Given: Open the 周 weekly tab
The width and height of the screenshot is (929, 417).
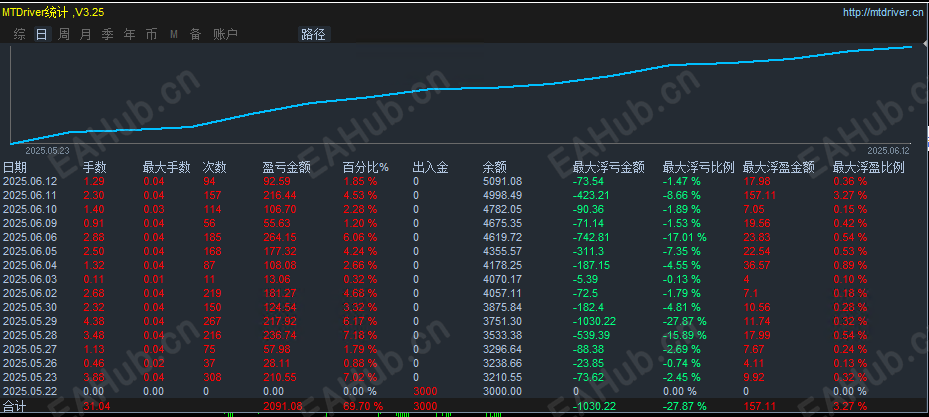Looking at the screenshot, I should pyautogui.click(x=64, y=34).
